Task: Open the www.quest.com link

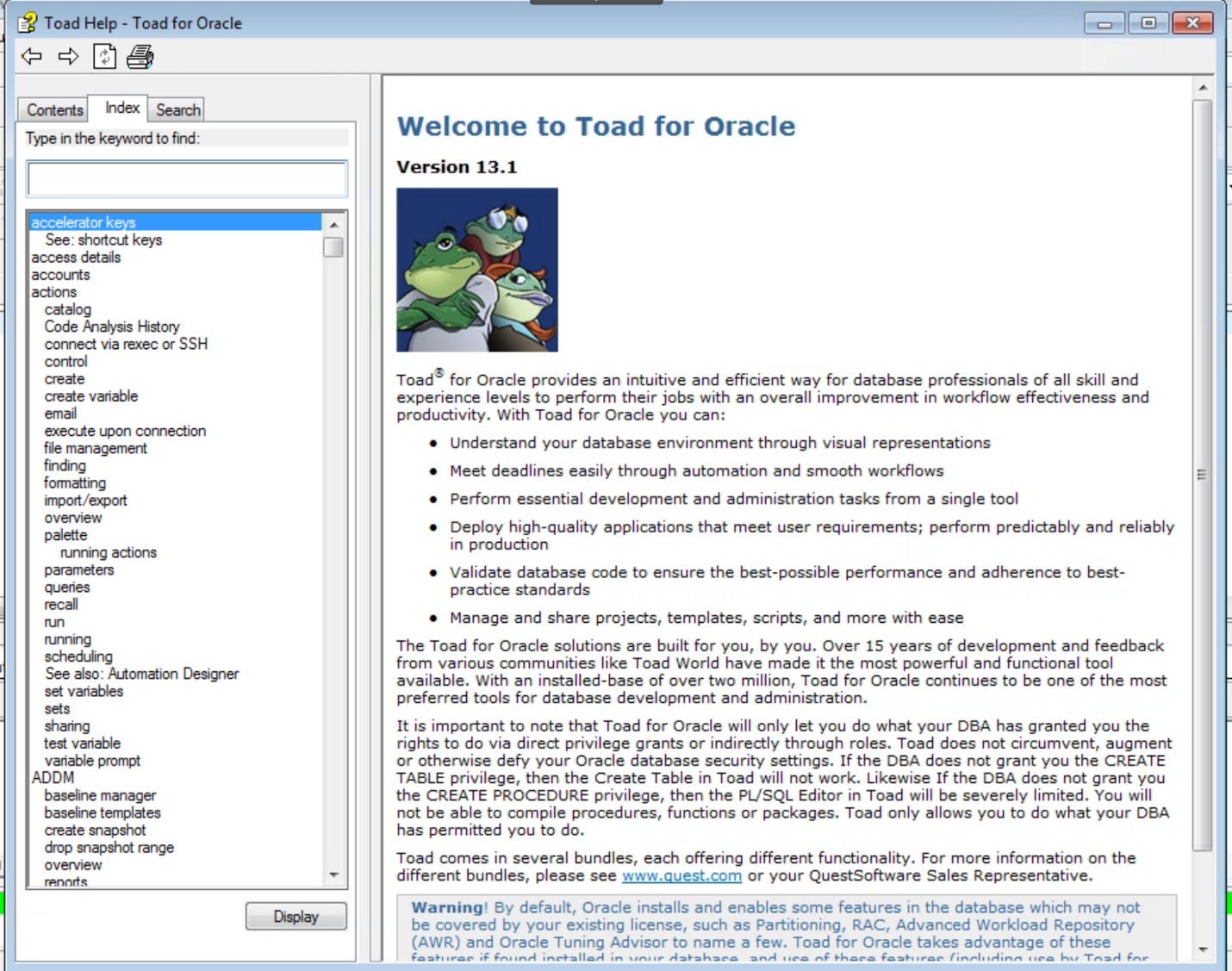Action: click(x=681, y=875)
